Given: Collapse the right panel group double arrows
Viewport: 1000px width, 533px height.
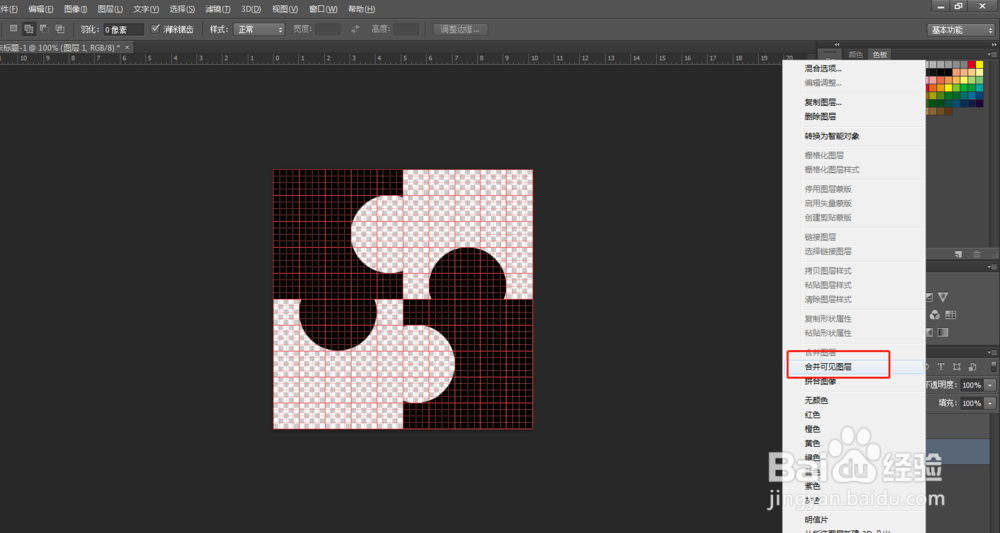Looking at the screenshot, I should [x=994, y=45].
